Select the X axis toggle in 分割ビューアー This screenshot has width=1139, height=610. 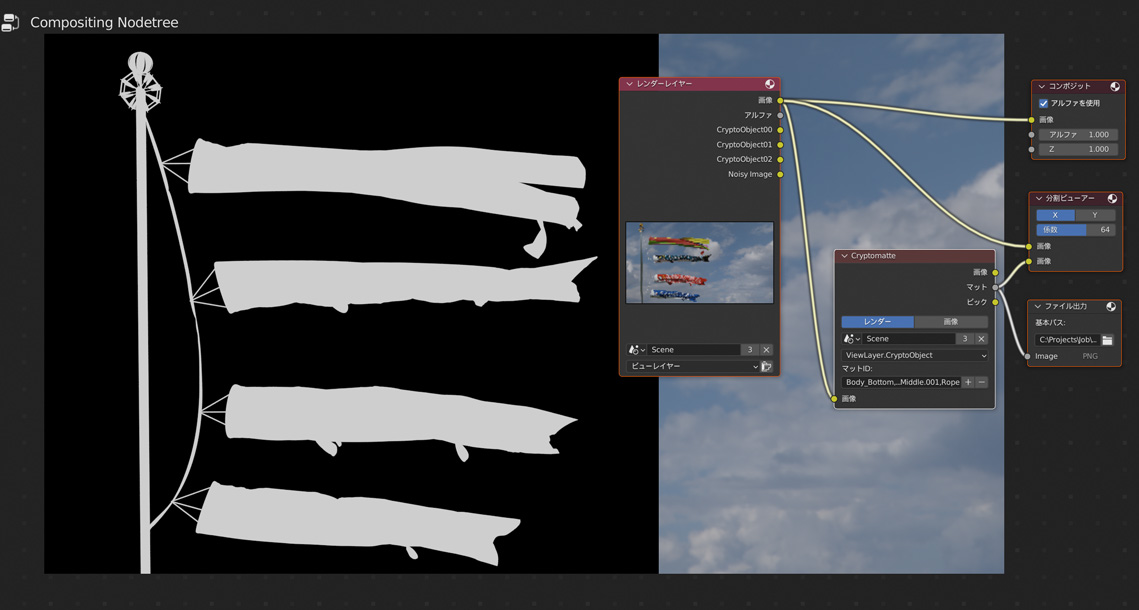point(1055,214)
